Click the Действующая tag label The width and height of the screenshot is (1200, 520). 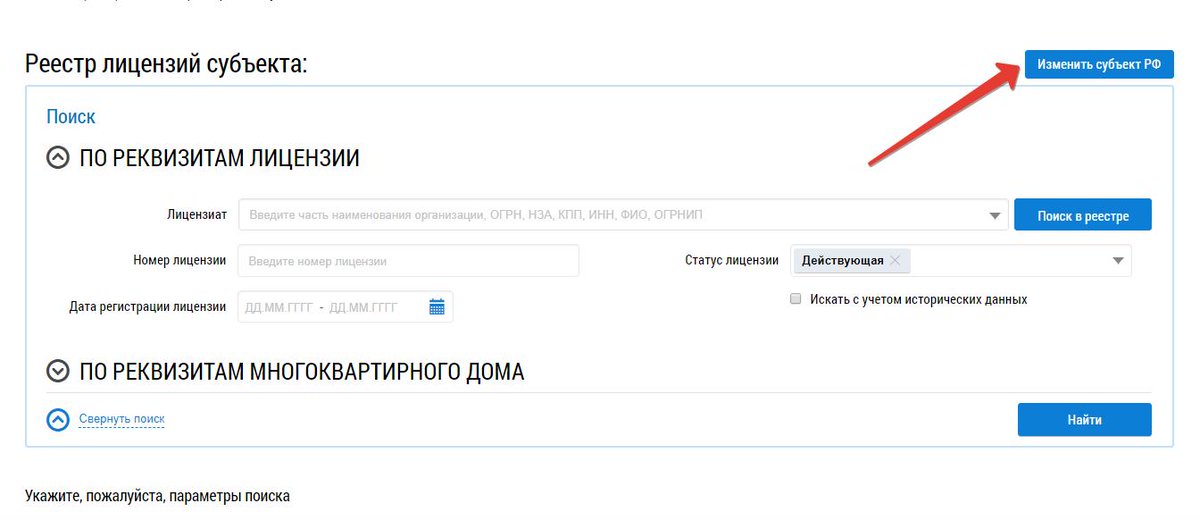coord(843,260)
